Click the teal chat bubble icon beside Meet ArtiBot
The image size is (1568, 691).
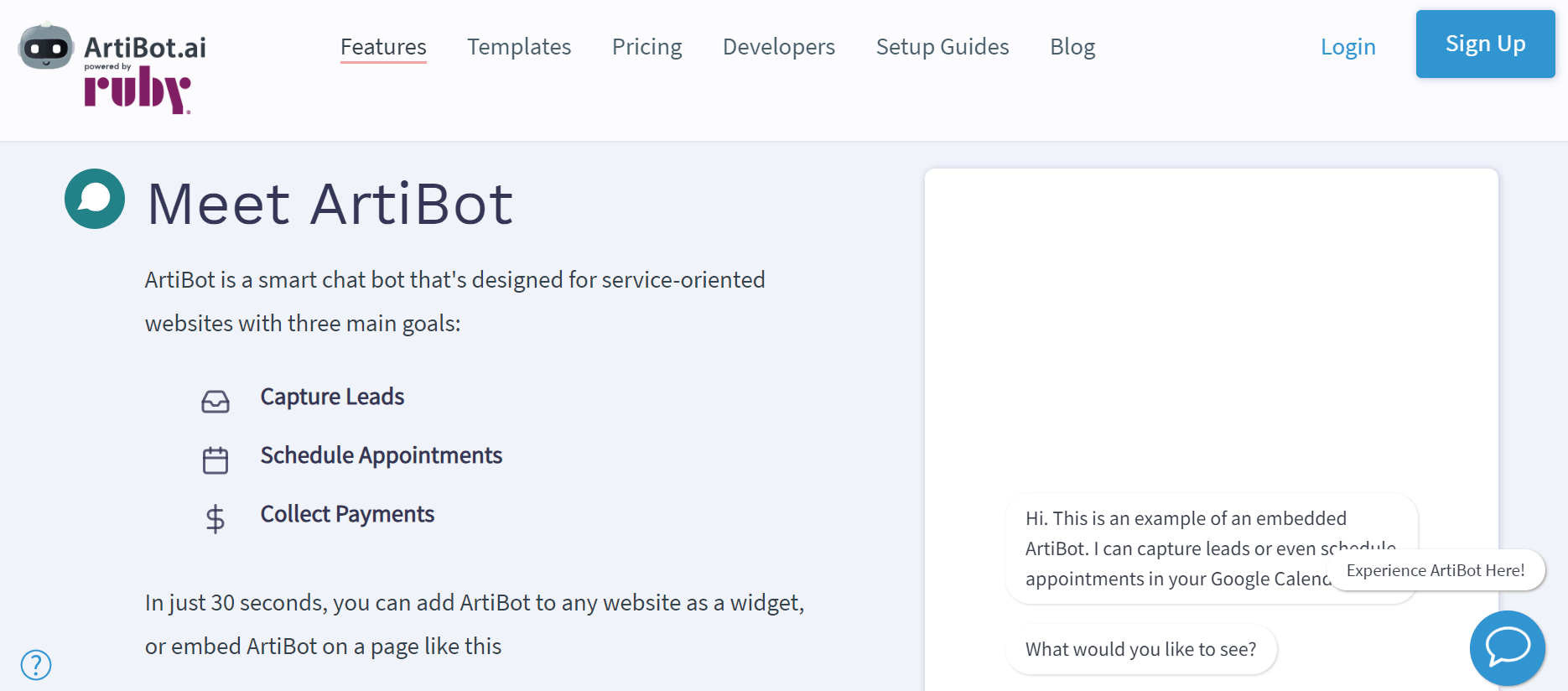(95, 199)
